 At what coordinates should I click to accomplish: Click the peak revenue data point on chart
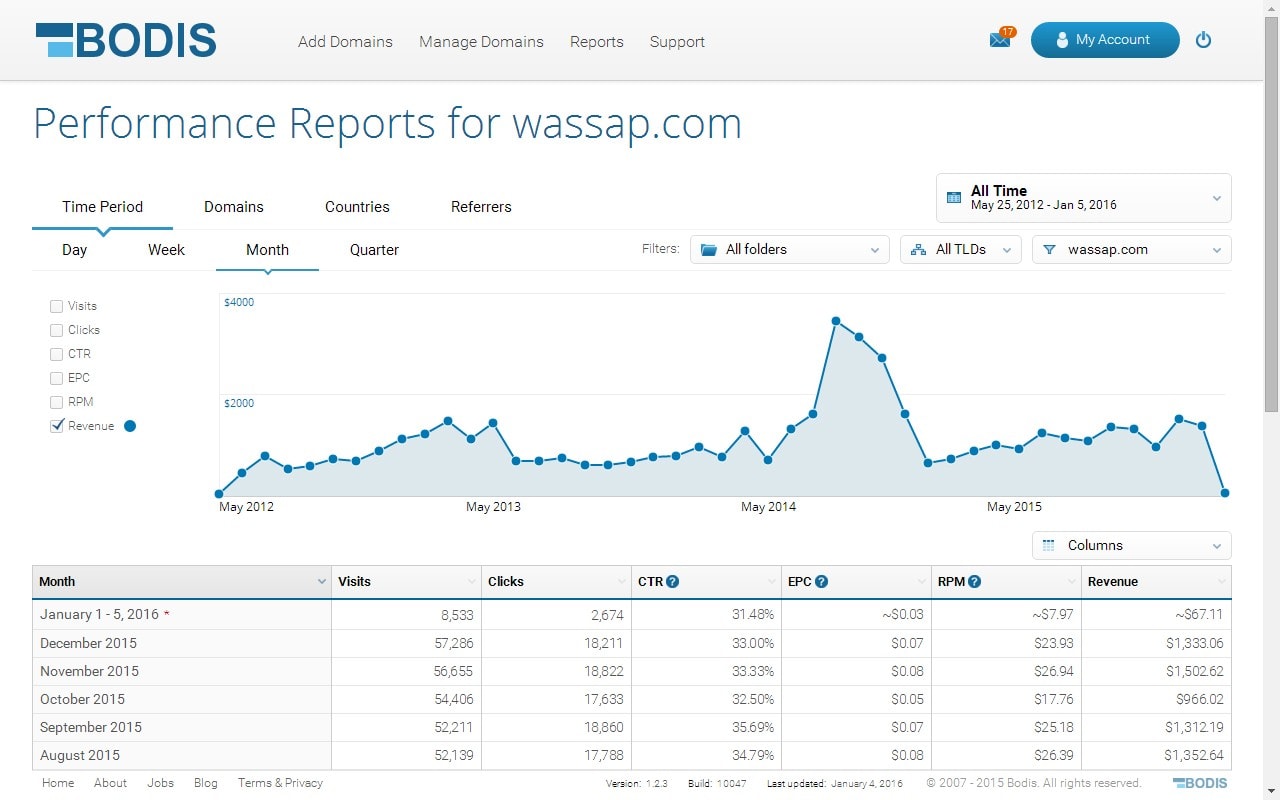pyautogui.click(x=836, y=321)
